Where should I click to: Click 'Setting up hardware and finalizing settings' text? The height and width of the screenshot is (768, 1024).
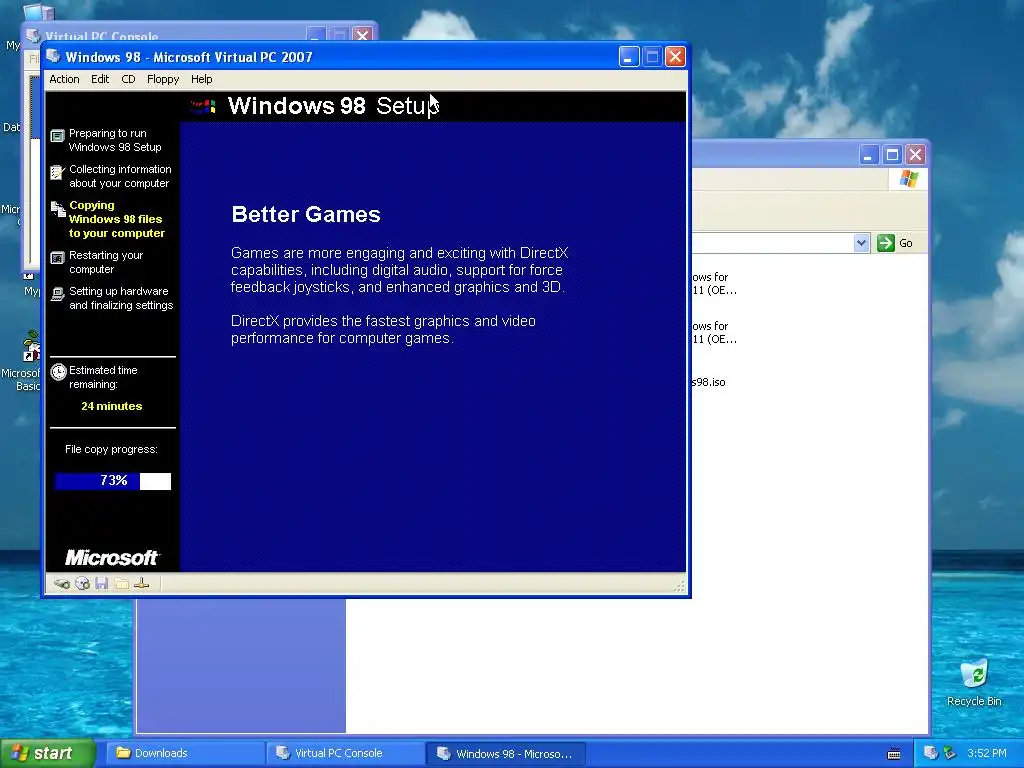click(x=121, y=298)
